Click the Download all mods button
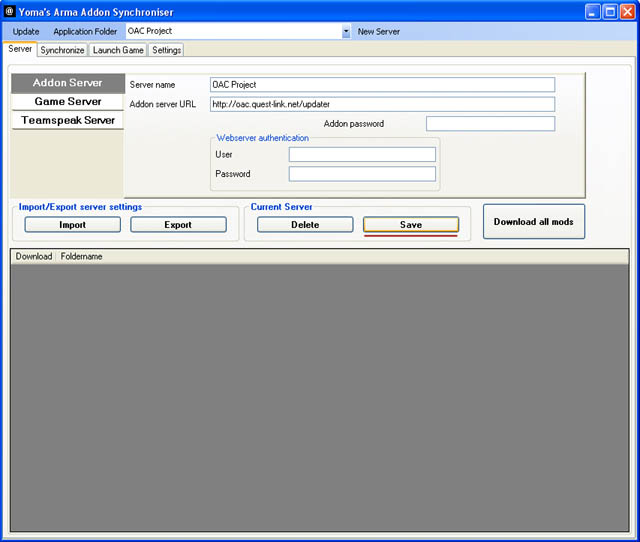Screen dimensions: 640x542 tap(533, 222)
